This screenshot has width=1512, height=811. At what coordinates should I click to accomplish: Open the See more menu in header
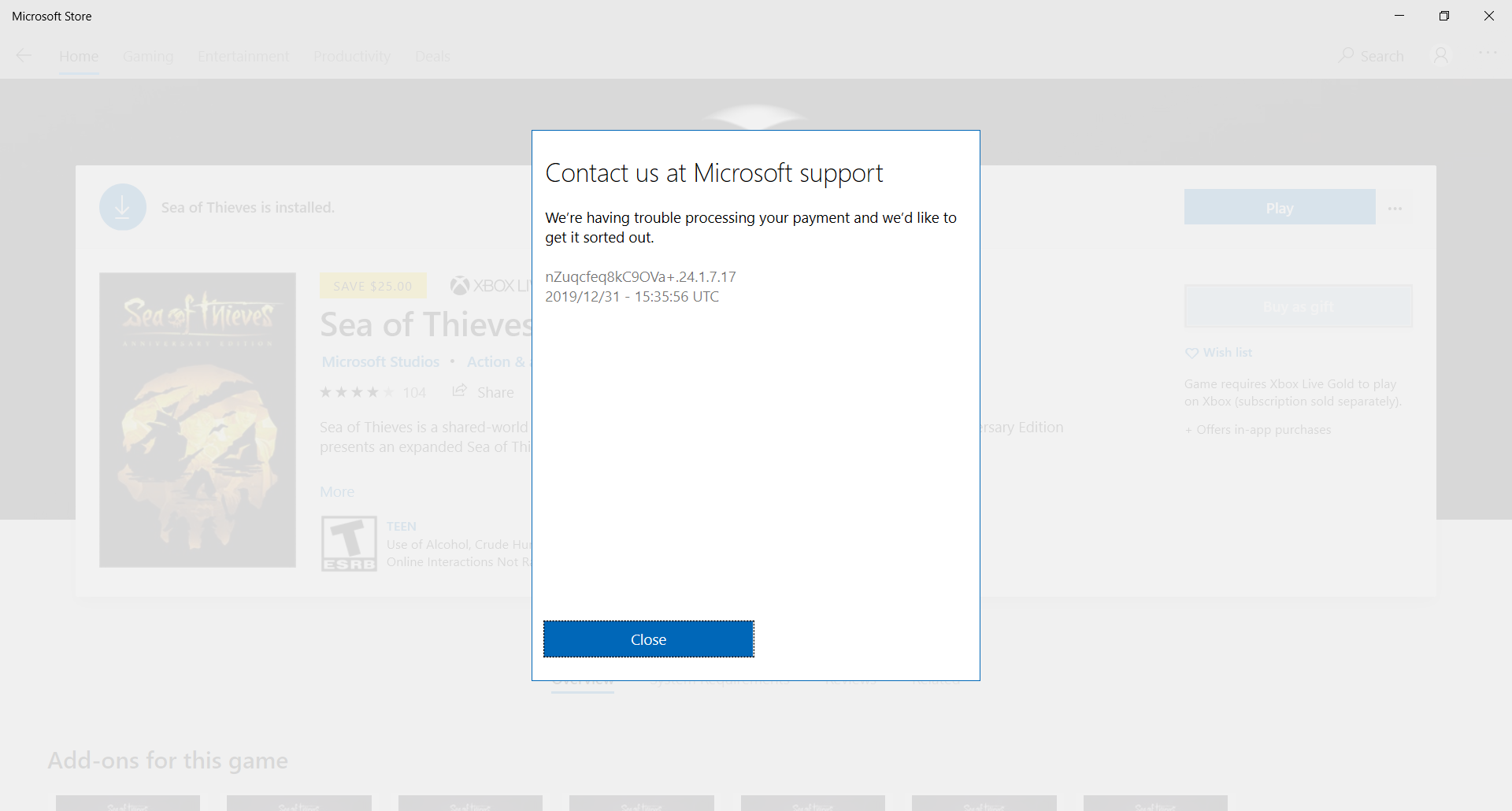coord(1488,54)
